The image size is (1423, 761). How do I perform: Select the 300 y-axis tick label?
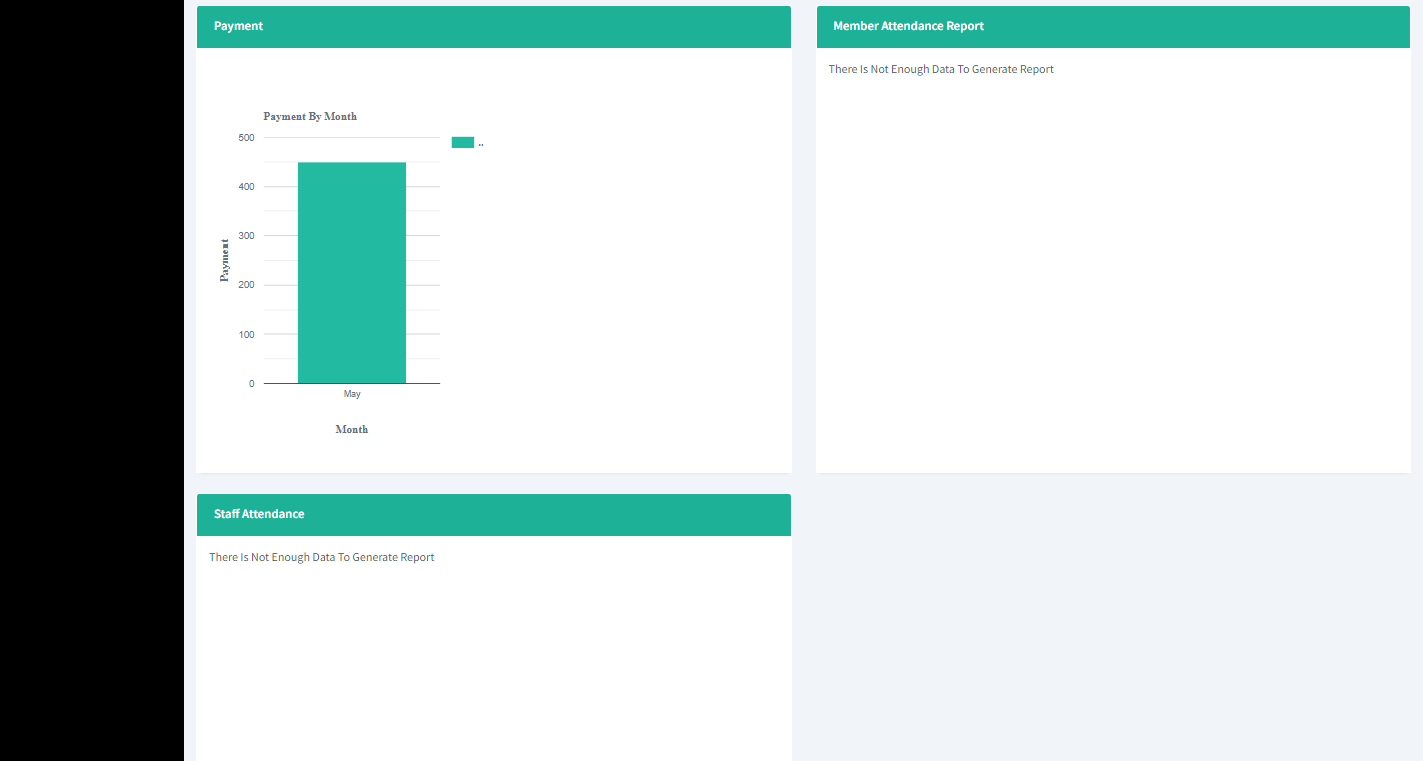click(x=246, y=236)
